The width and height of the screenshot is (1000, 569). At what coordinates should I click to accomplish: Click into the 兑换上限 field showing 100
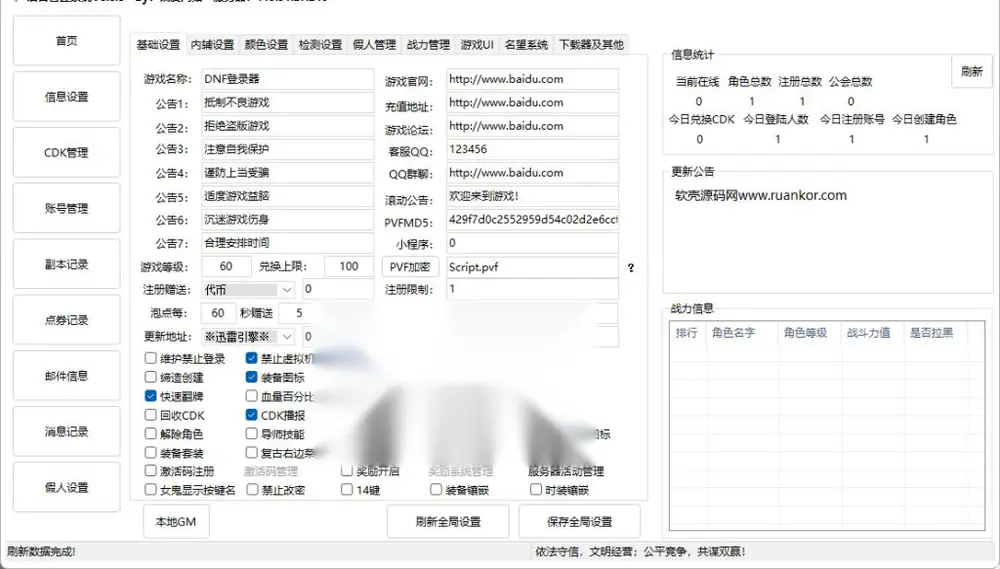[349, 267]
